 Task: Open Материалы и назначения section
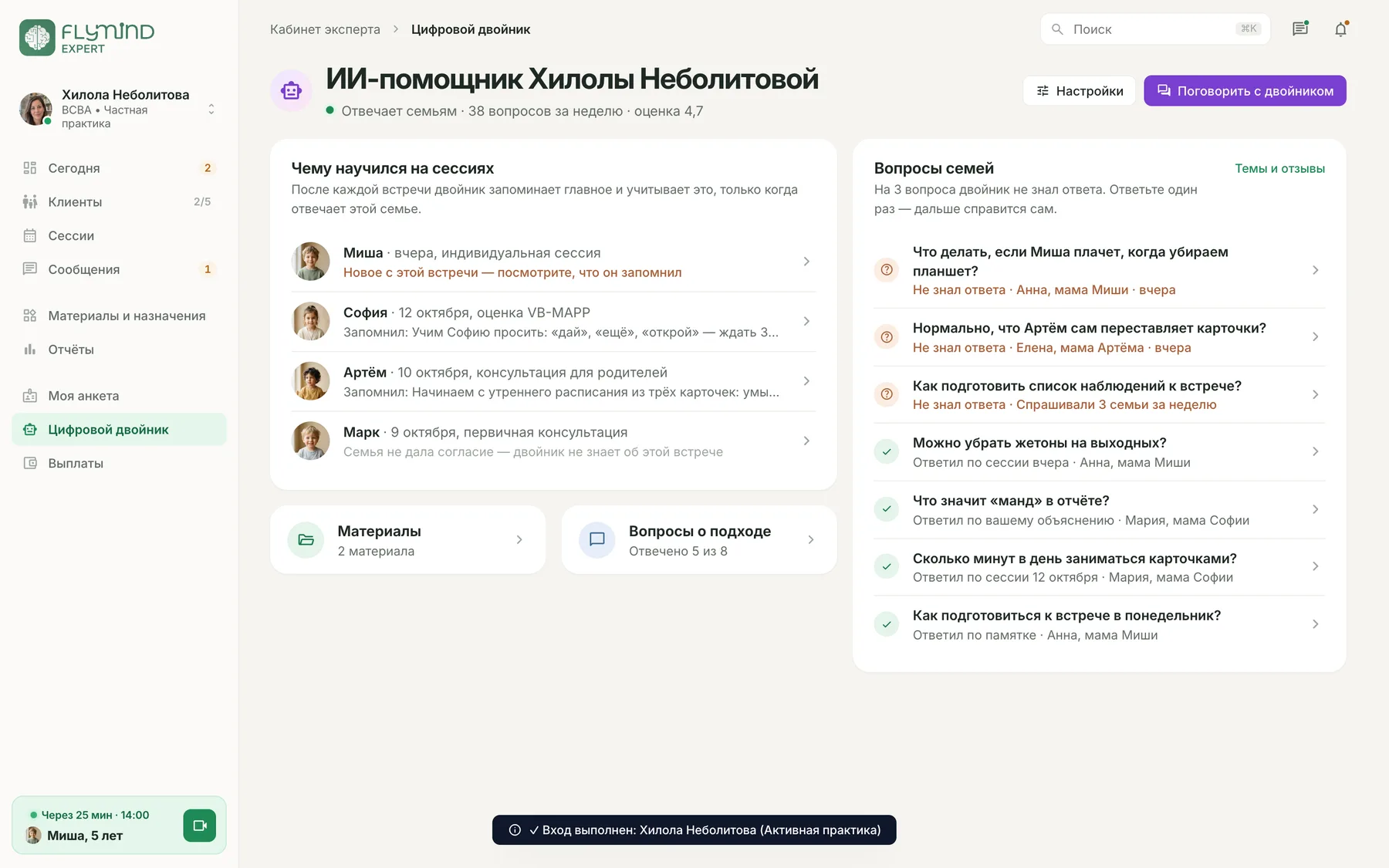coord(119,316)
